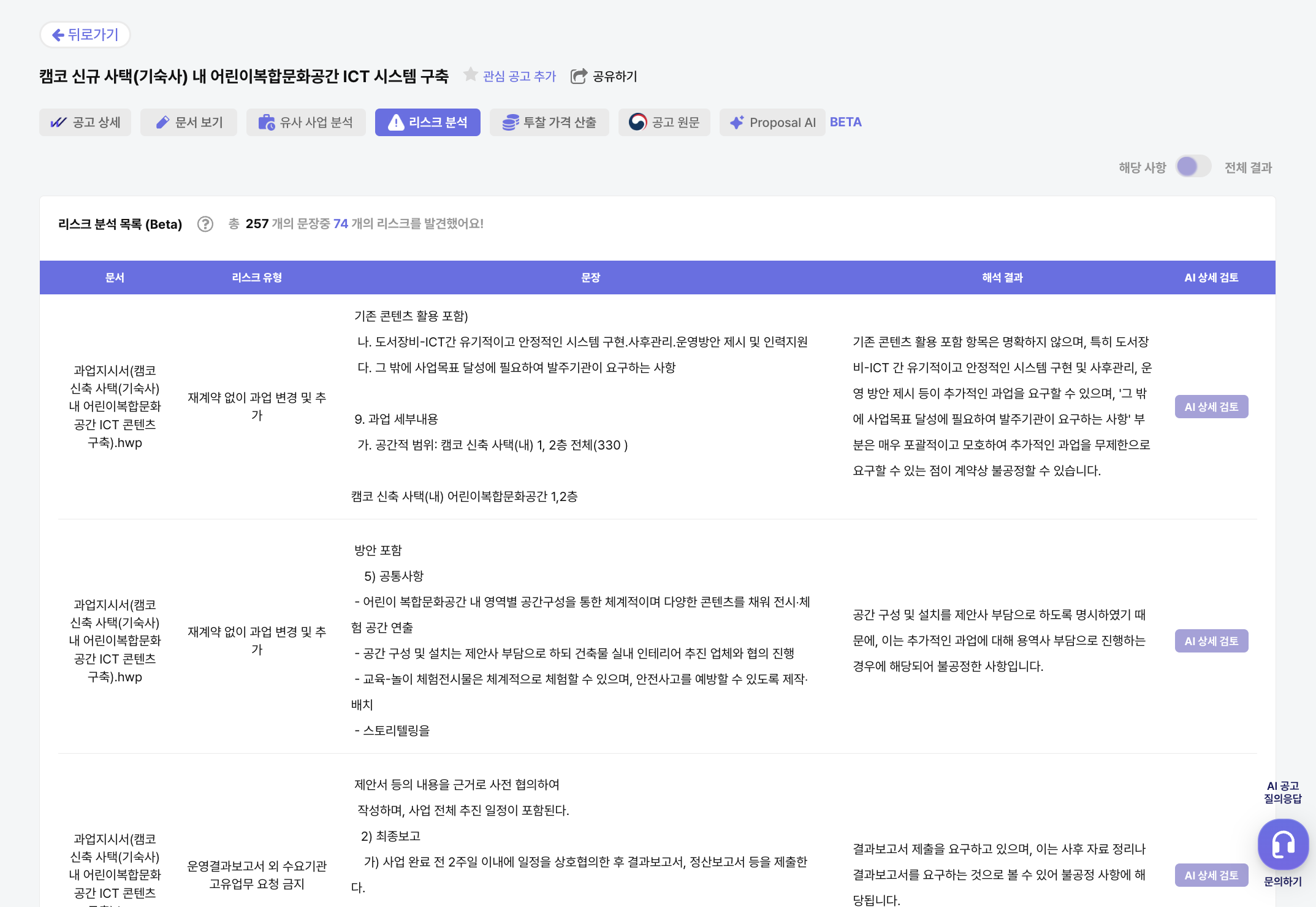Image resolution: width=1316 pixels, height=907 pixels.
Task: Click the star icon for 관심 공고 추가
Action: tap(470, 75)
